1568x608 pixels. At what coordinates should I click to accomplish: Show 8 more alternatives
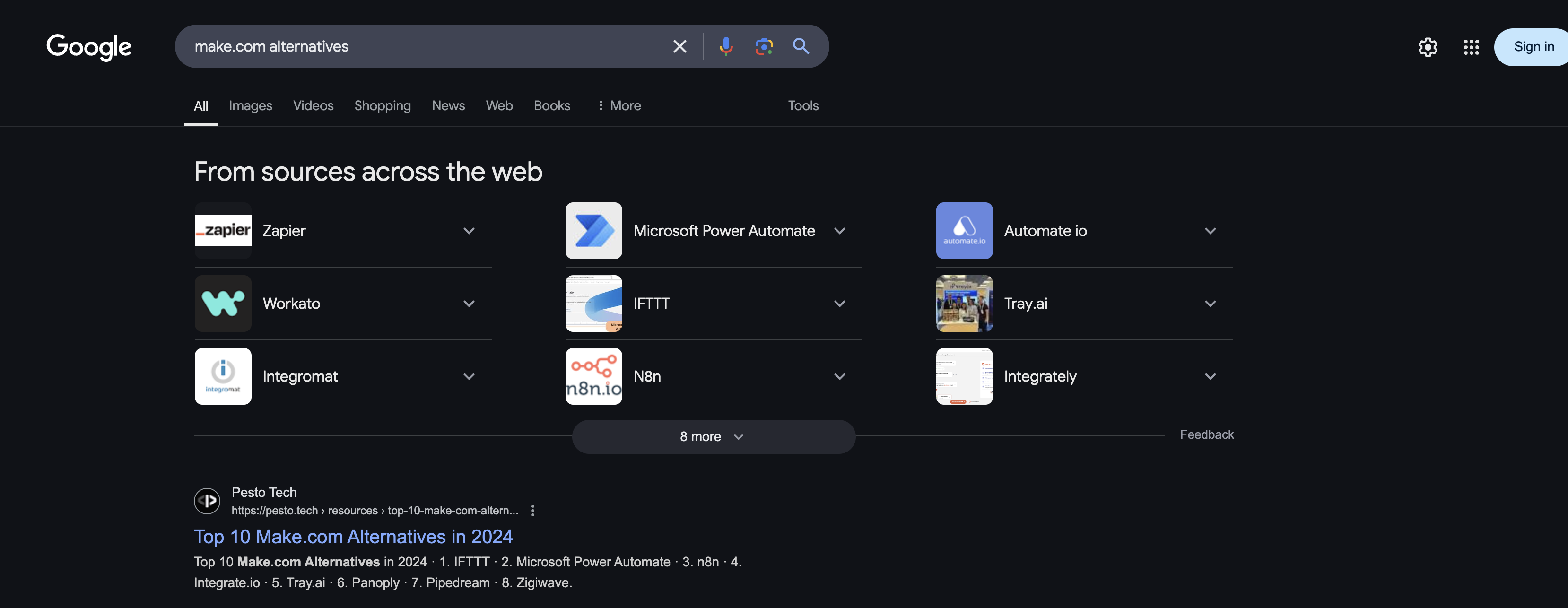pos(713,436)
